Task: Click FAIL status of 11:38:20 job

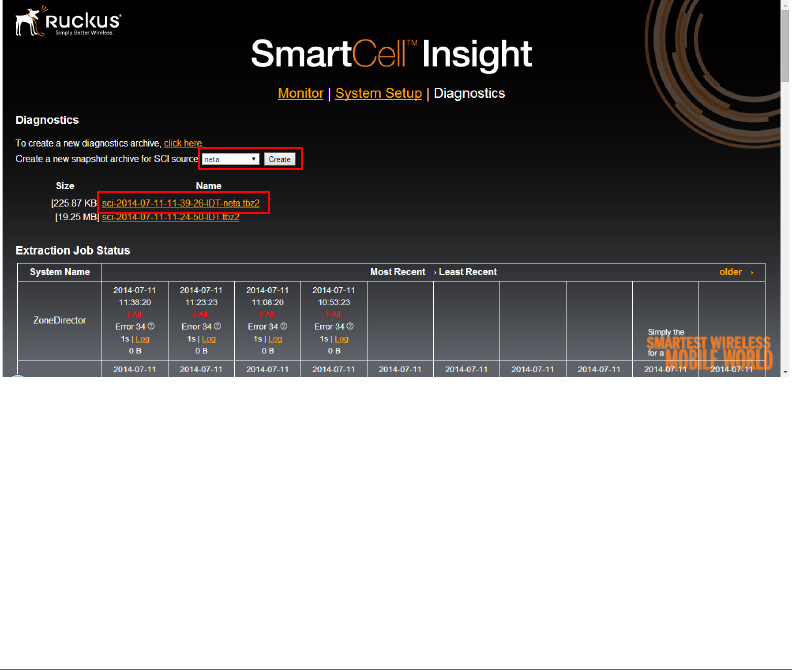Action: 135,315
